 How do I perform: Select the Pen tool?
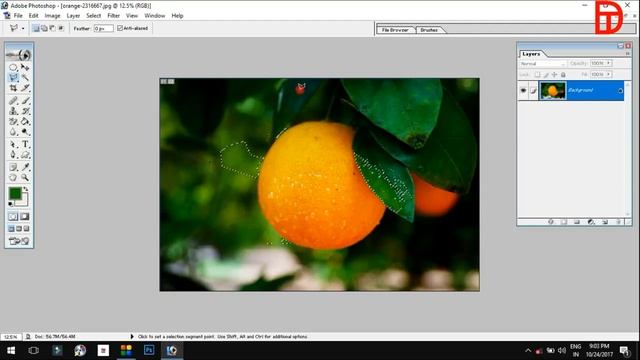(x=13, y=155)
